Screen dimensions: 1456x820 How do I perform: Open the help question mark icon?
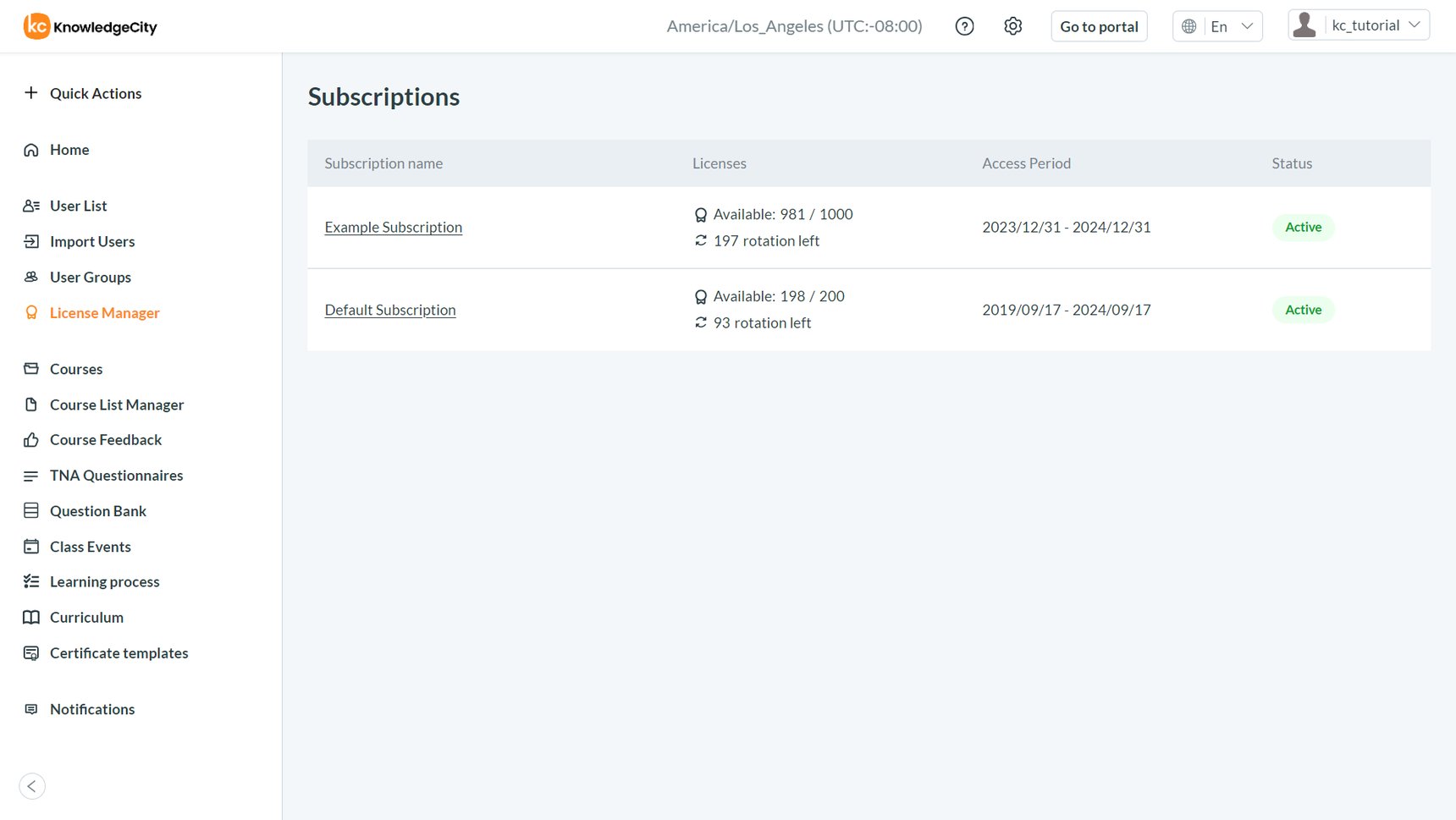[x=964, y=25]
